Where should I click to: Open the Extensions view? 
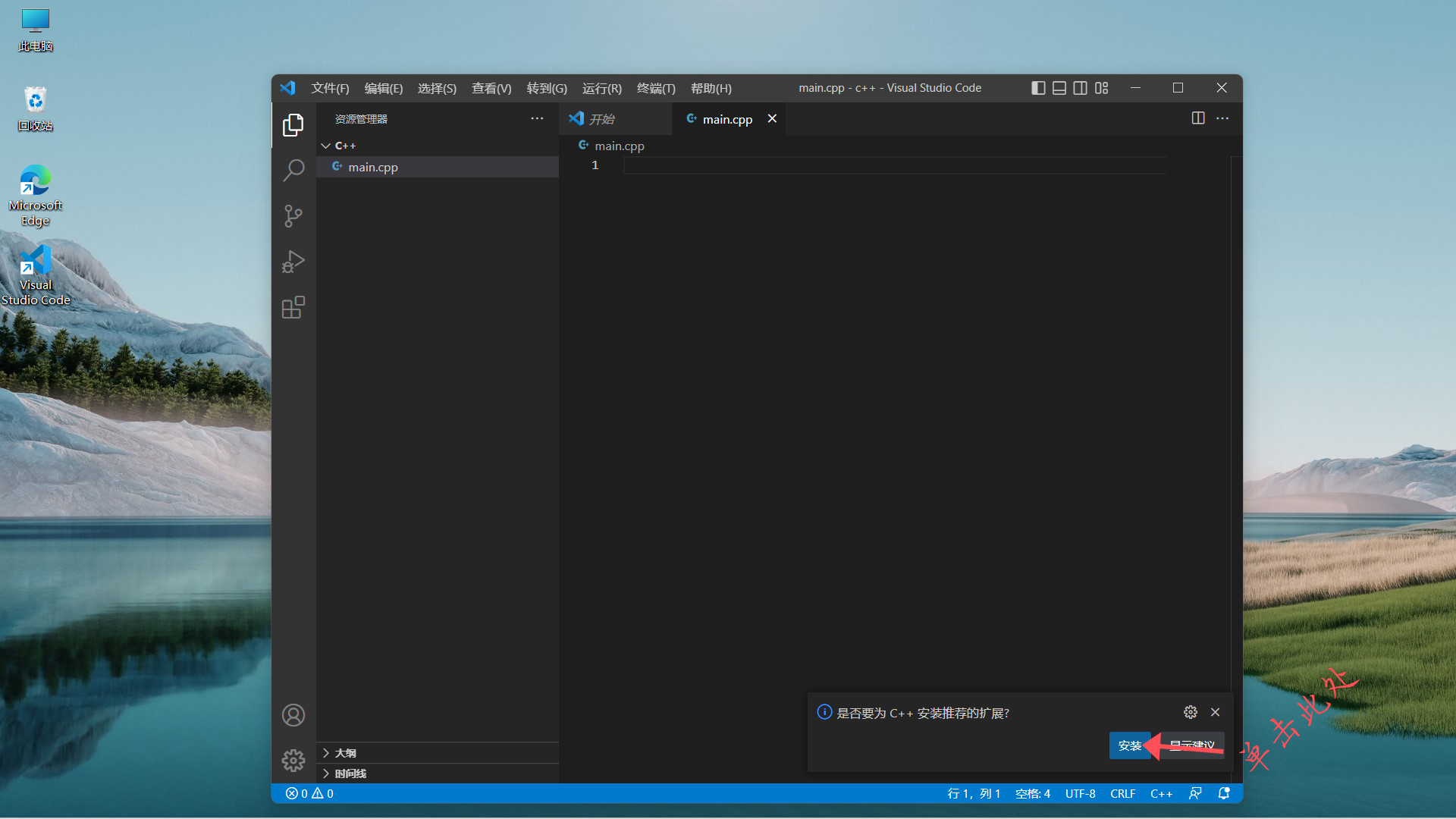point(293,307)
